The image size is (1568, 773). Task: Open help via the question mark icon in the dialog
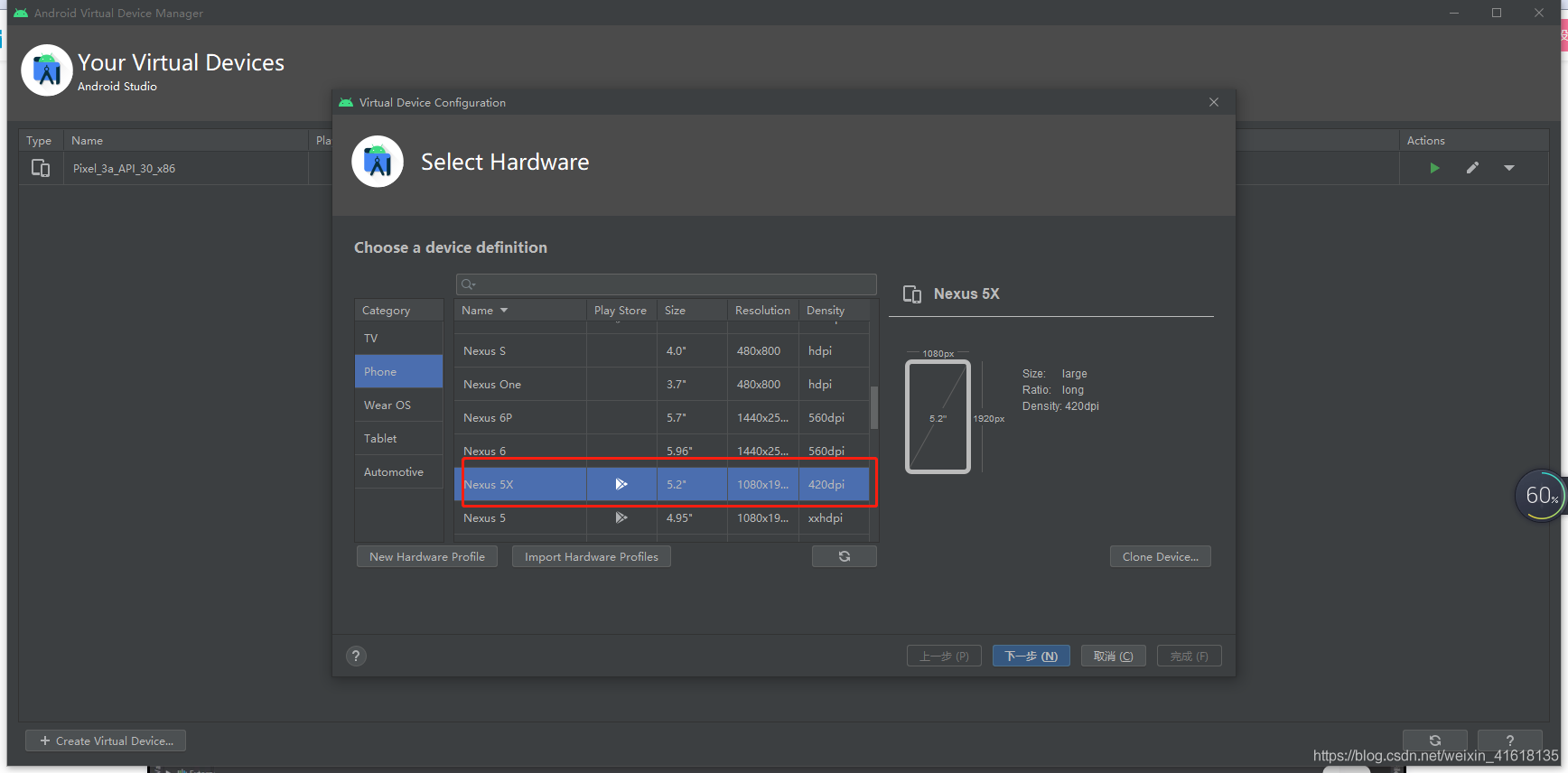tap(356, 657)
